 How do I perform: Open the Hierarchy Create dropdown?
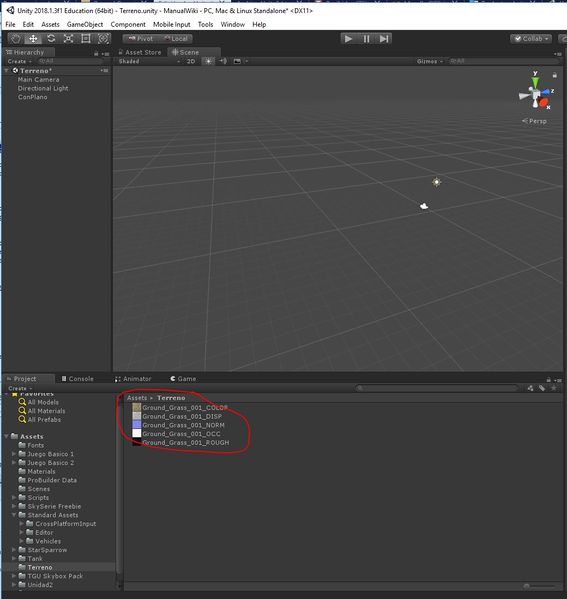[19, 61]
